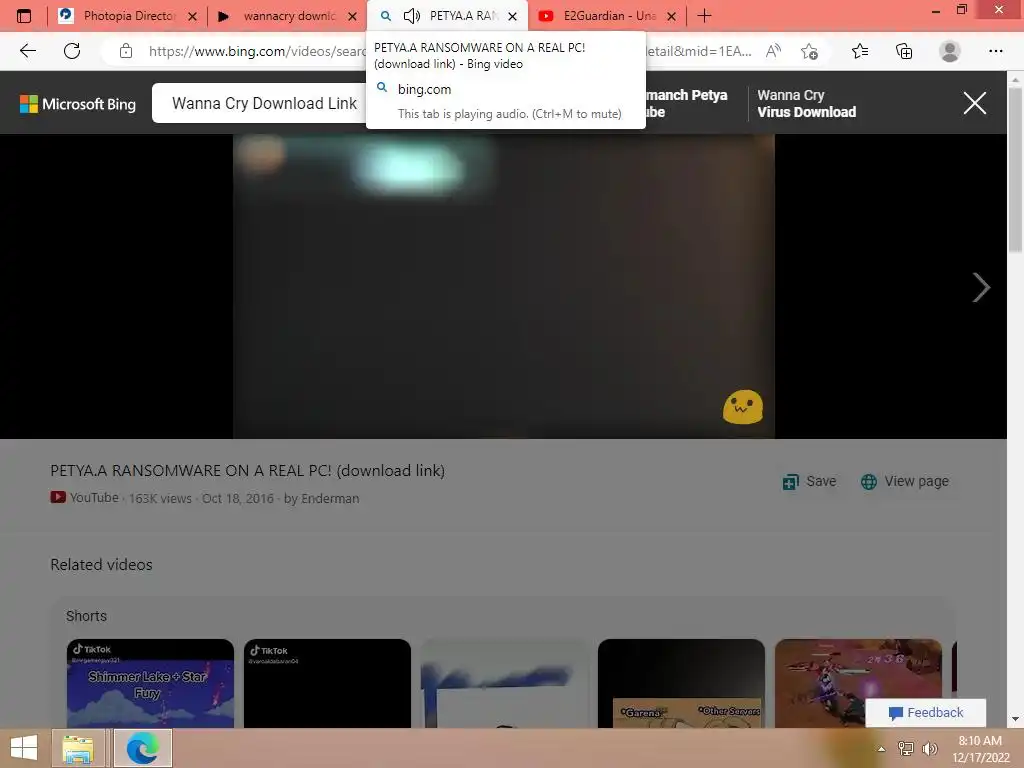Open the tab actions menu icon
This screenshot has width=1024, height=768.
click(24, 16)
